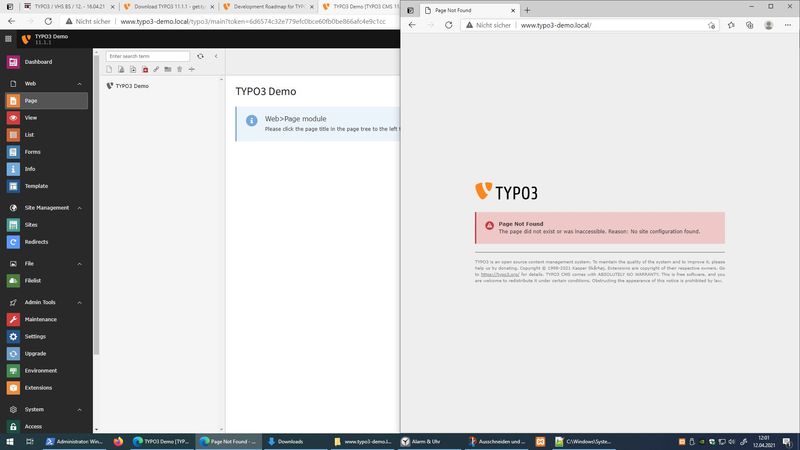Switch to the Download TYPO3 11.1.1 tab
The image size is (800, 450).
169,7
